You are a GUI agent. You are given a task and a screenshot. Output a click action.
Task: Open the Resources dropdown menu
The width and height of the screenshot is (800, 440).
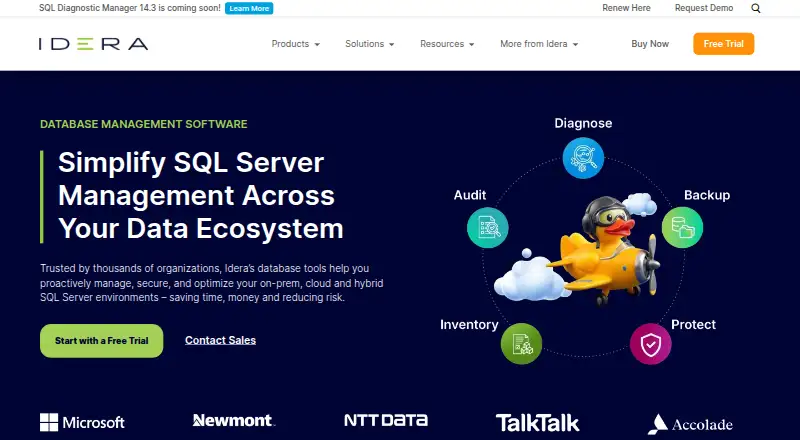447,44
